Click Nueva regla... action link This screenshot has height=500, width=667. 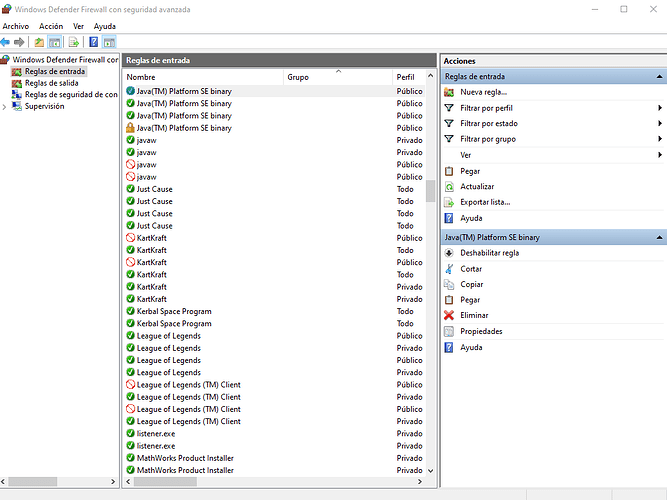pos(484,92)
